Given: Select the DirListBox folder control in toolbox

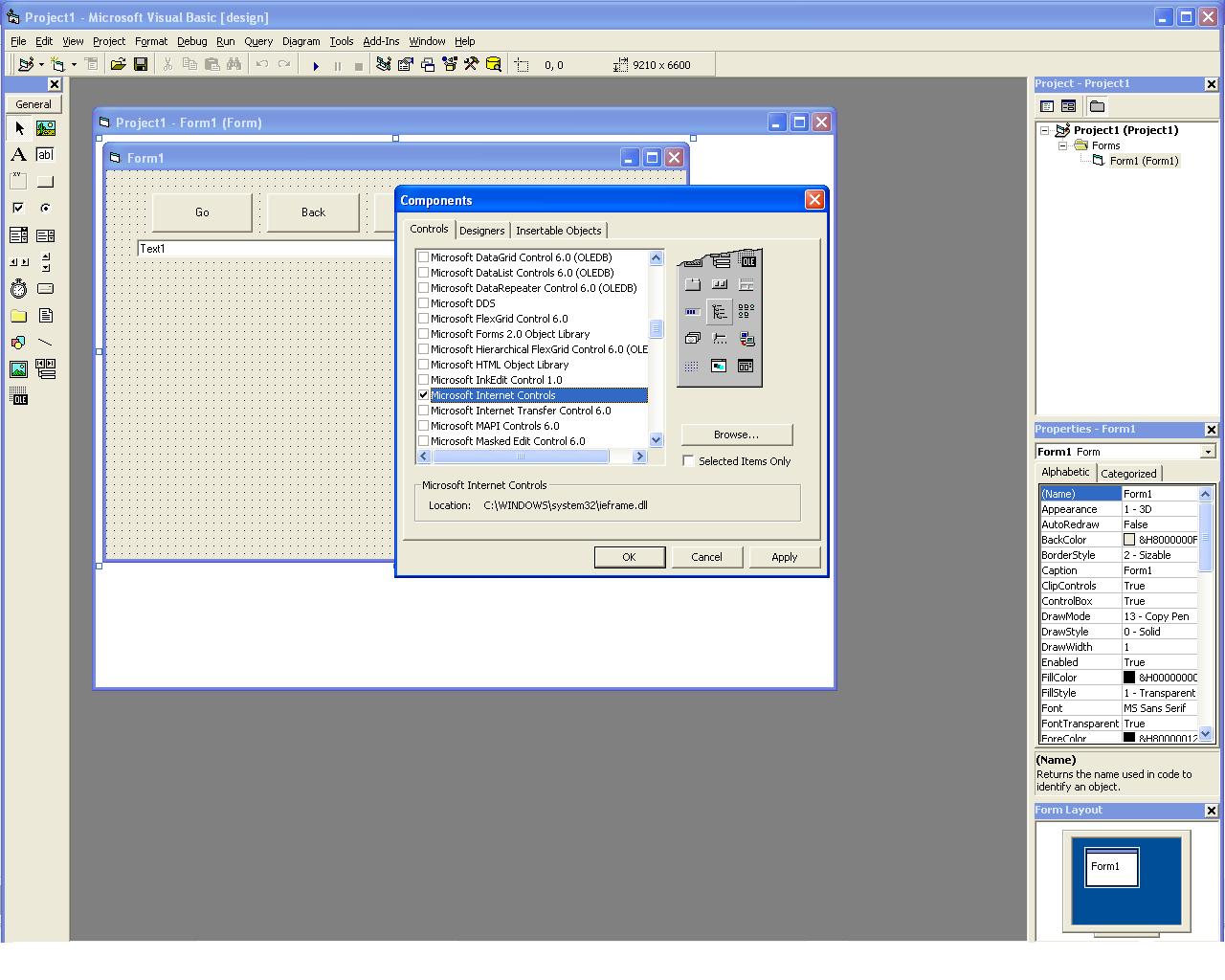Looking at the screenshot, I should point(19,316).
